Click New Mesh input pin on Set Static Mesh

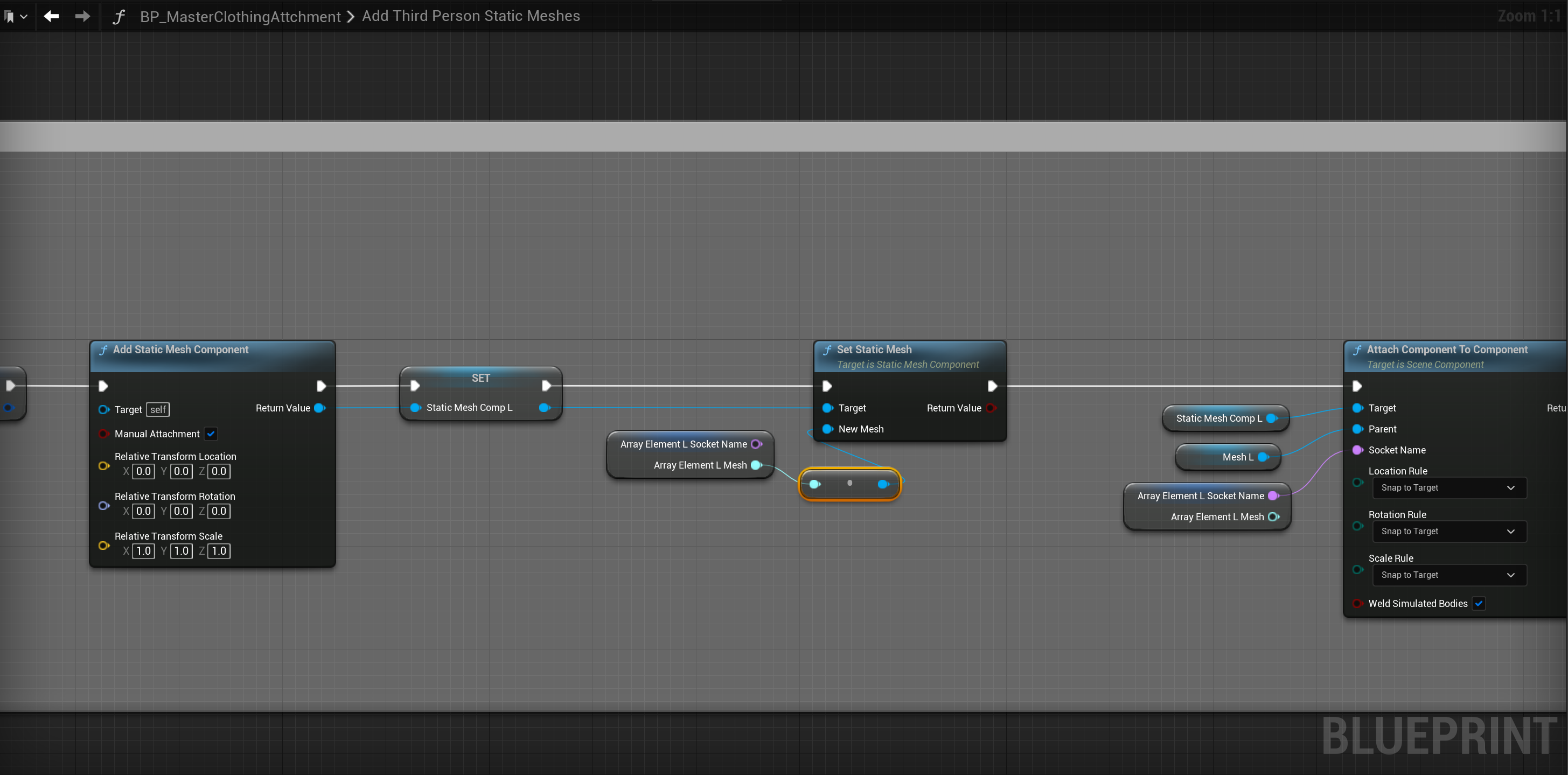pyautogui.click(x=827, y=429)
